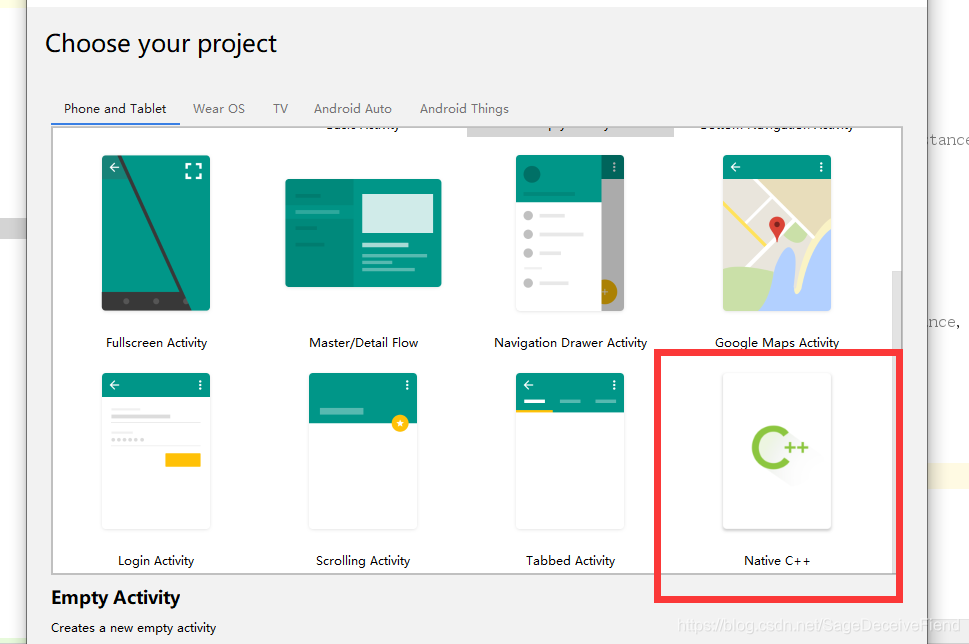The width and height of the screenshot is (969, 644).
Task: Click the Fullscreen Activity label
Action: click(x=156, y=343)
